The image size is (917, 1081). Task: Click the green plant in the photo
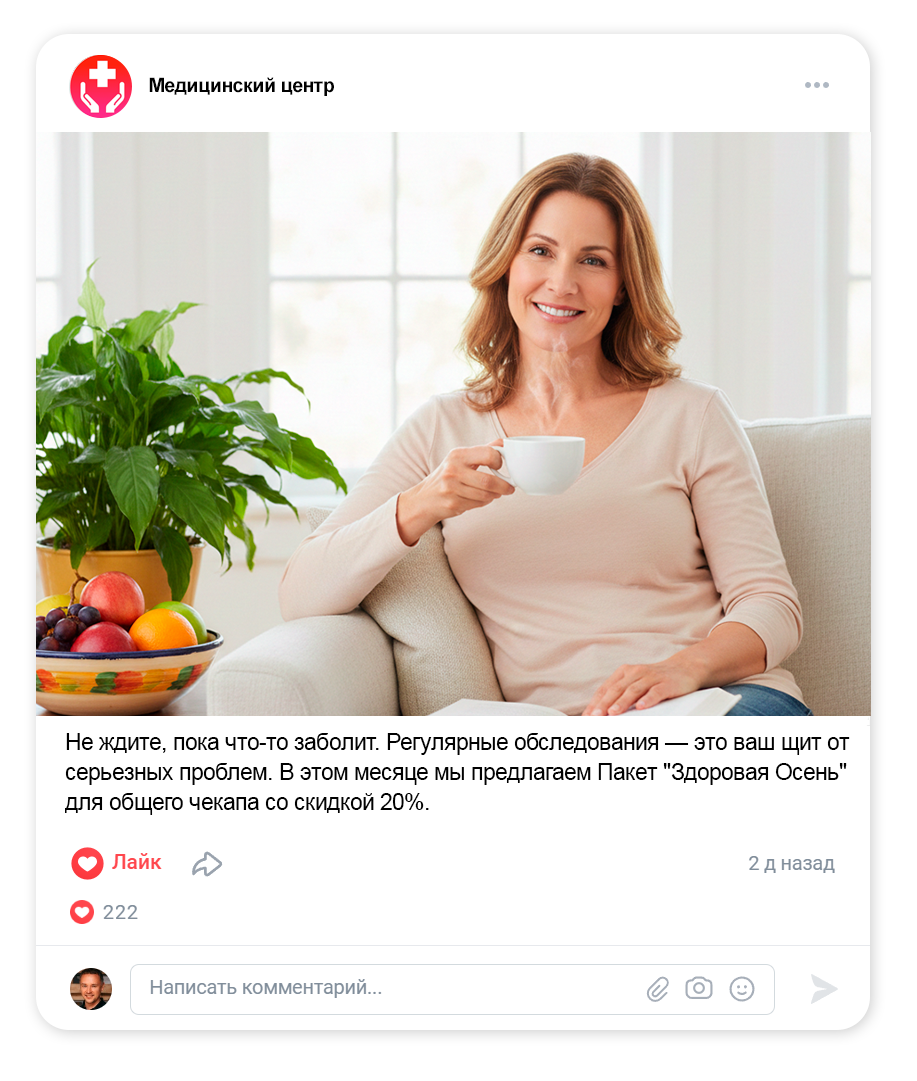click(x=172, y=427)
